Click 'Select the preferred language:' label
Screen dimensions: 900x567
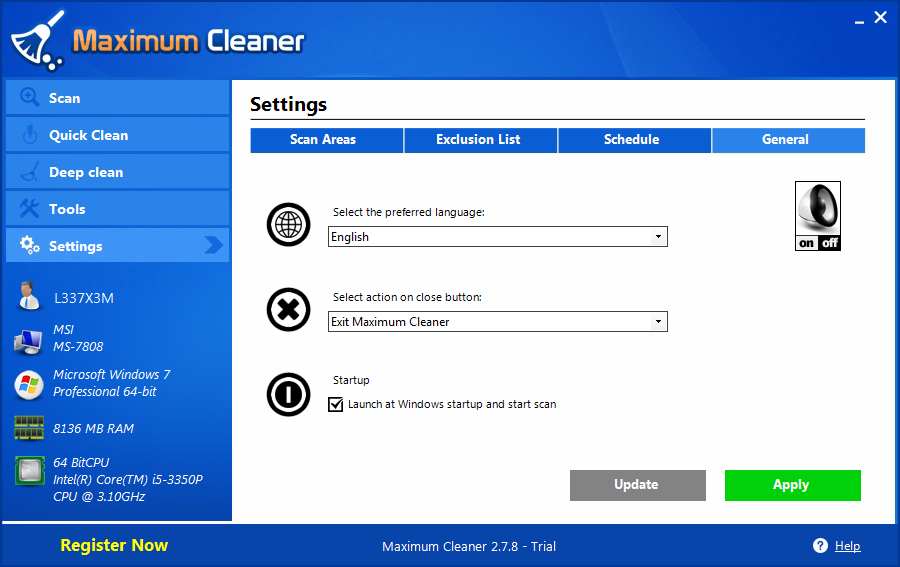[x=409, y=212]
